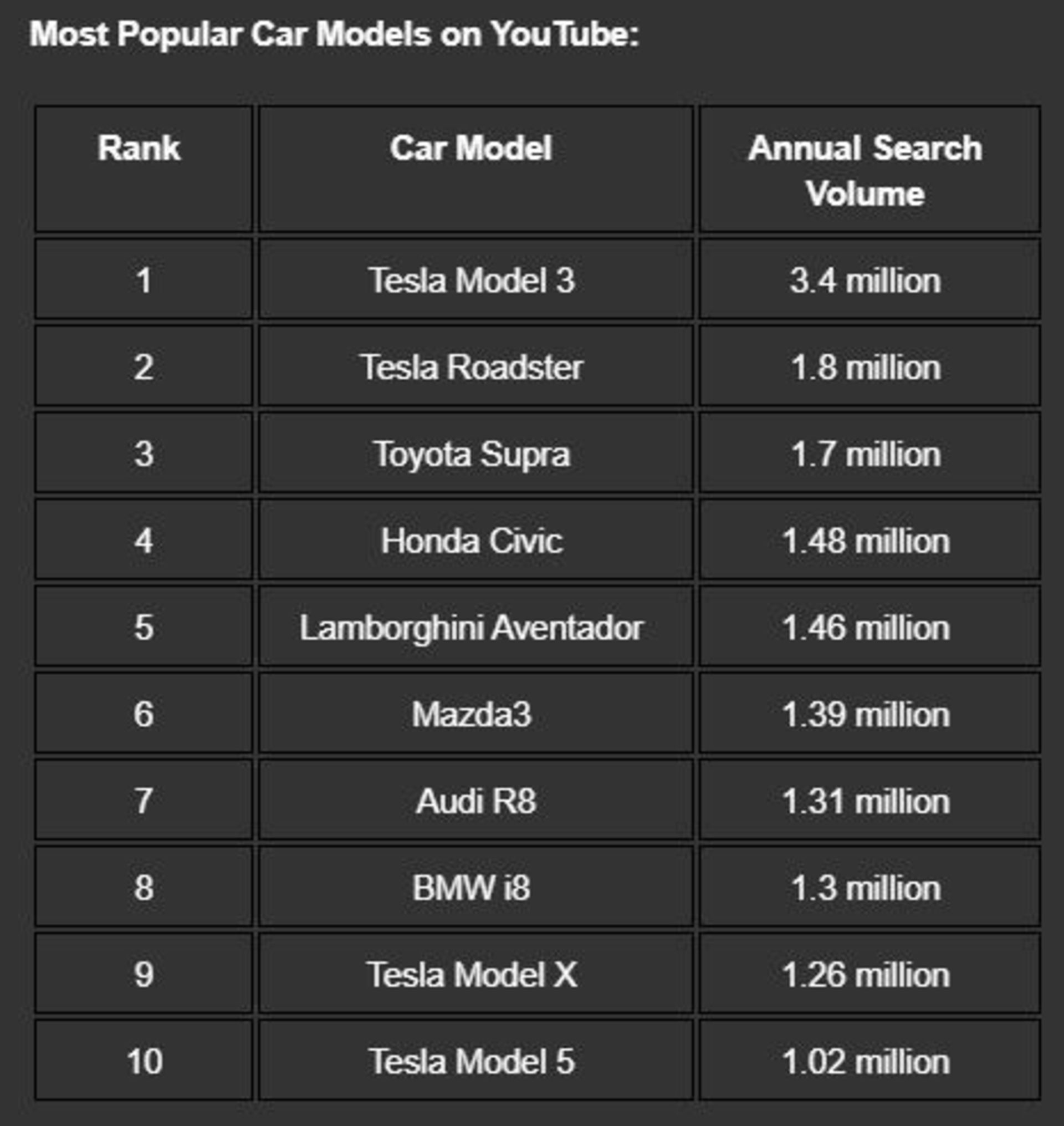Click the Tesla Model X cell
Image resolution: width=1064 pixels, height=1126 pixels.
click(x=472, y=975)
